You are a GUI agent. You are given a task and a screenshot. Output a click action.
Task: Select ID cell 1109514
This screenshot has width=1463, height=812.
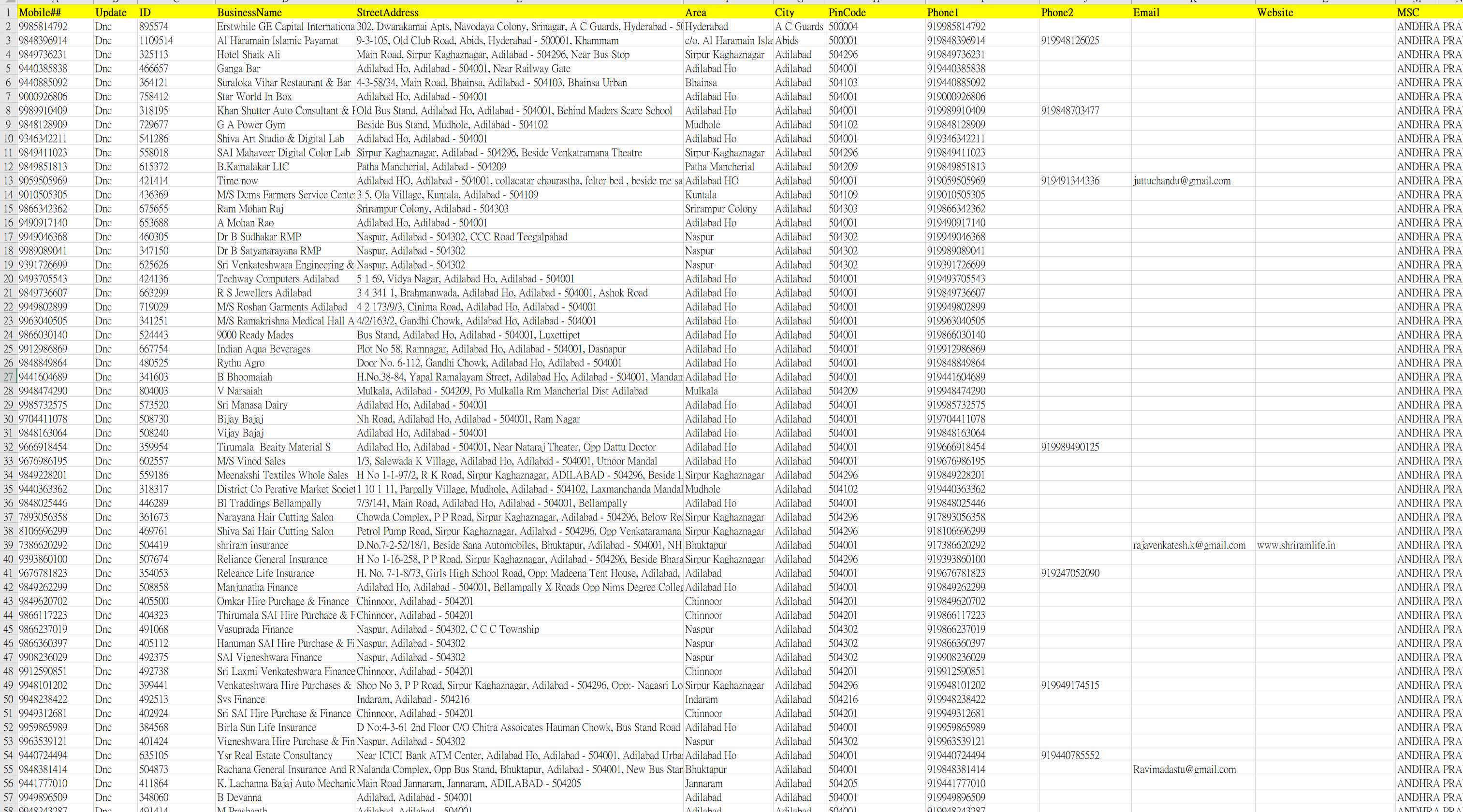176,40
